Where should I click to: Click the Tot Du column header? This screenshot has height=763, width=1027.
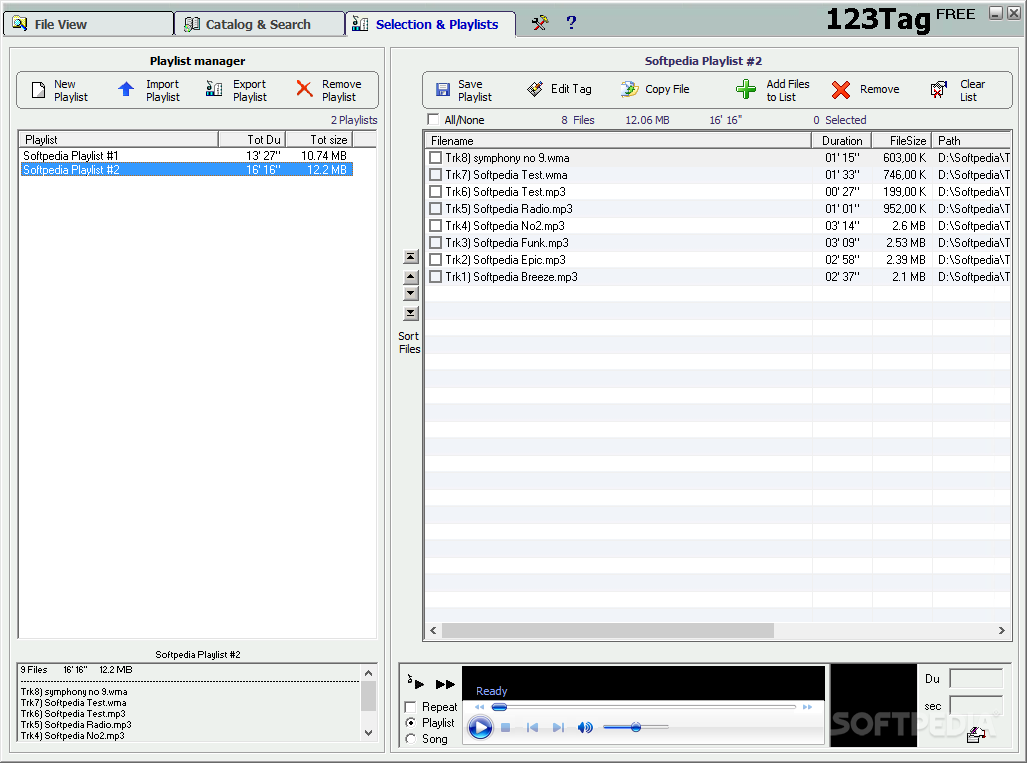252,140
